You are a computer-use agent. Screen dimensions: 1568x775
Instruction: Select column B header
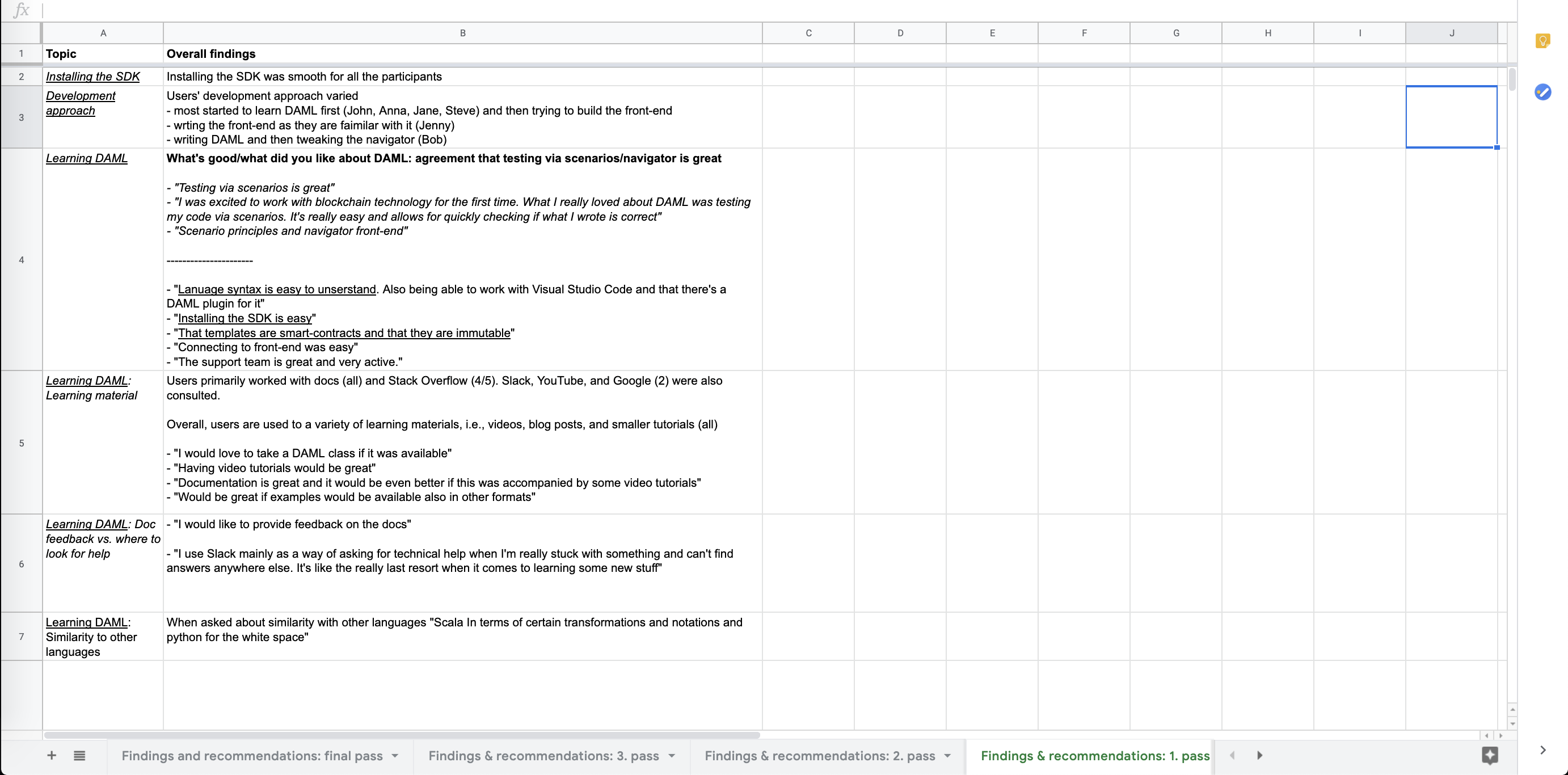(462, 33)
